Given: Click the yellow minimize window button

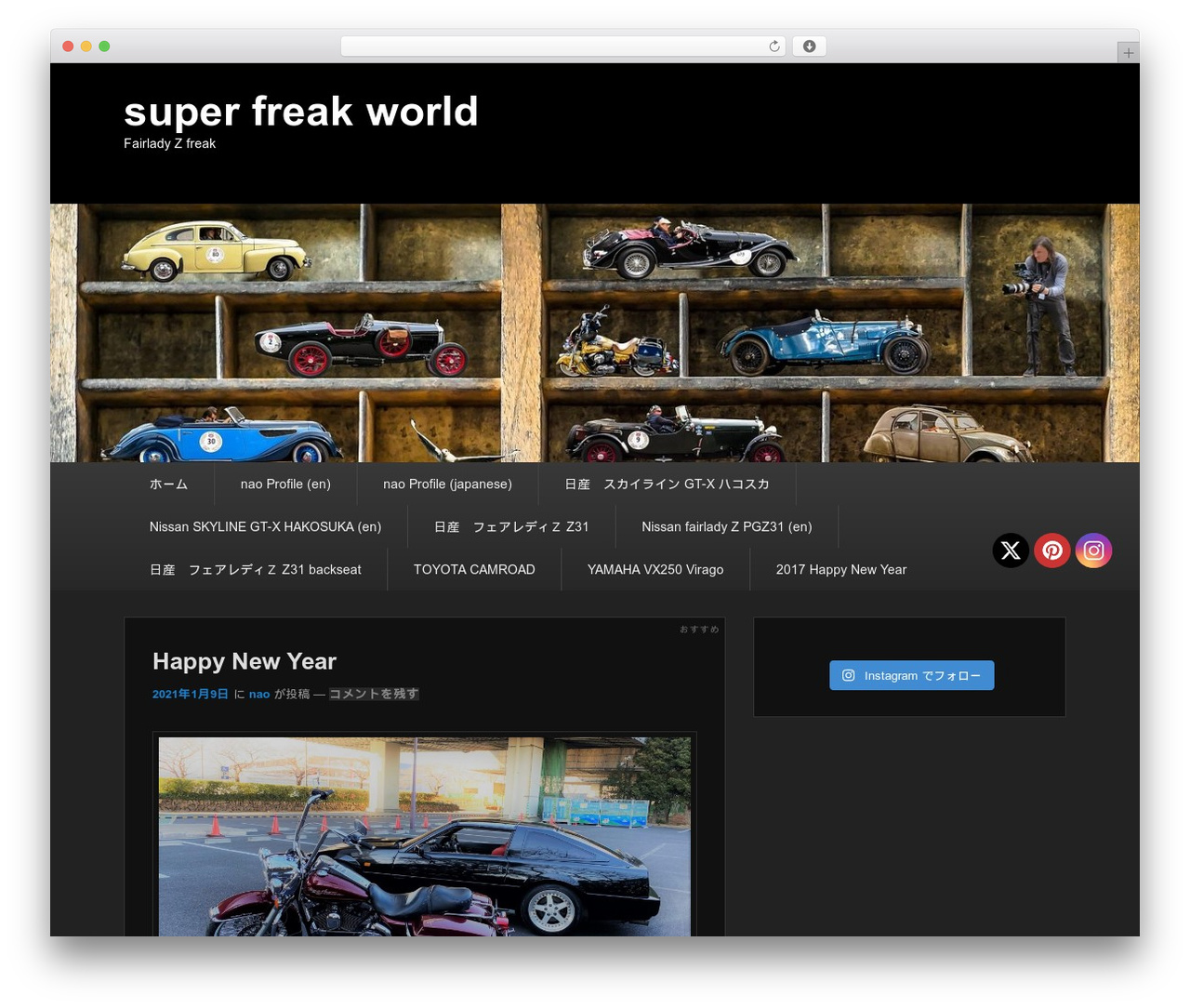Looking at the screenshot, I should (x=86, y=46).
